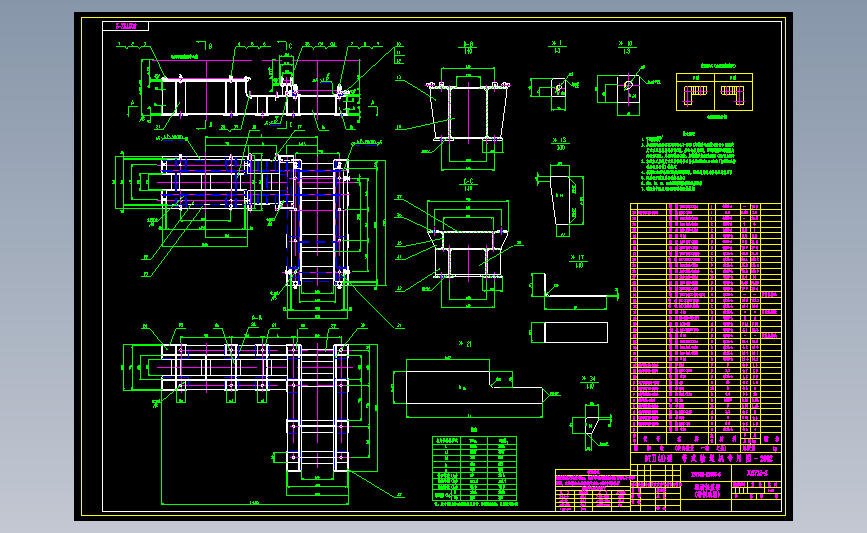Click the yellow box with two L-shaped diagrams
The image size is (867, 533).
coord(714,92)
